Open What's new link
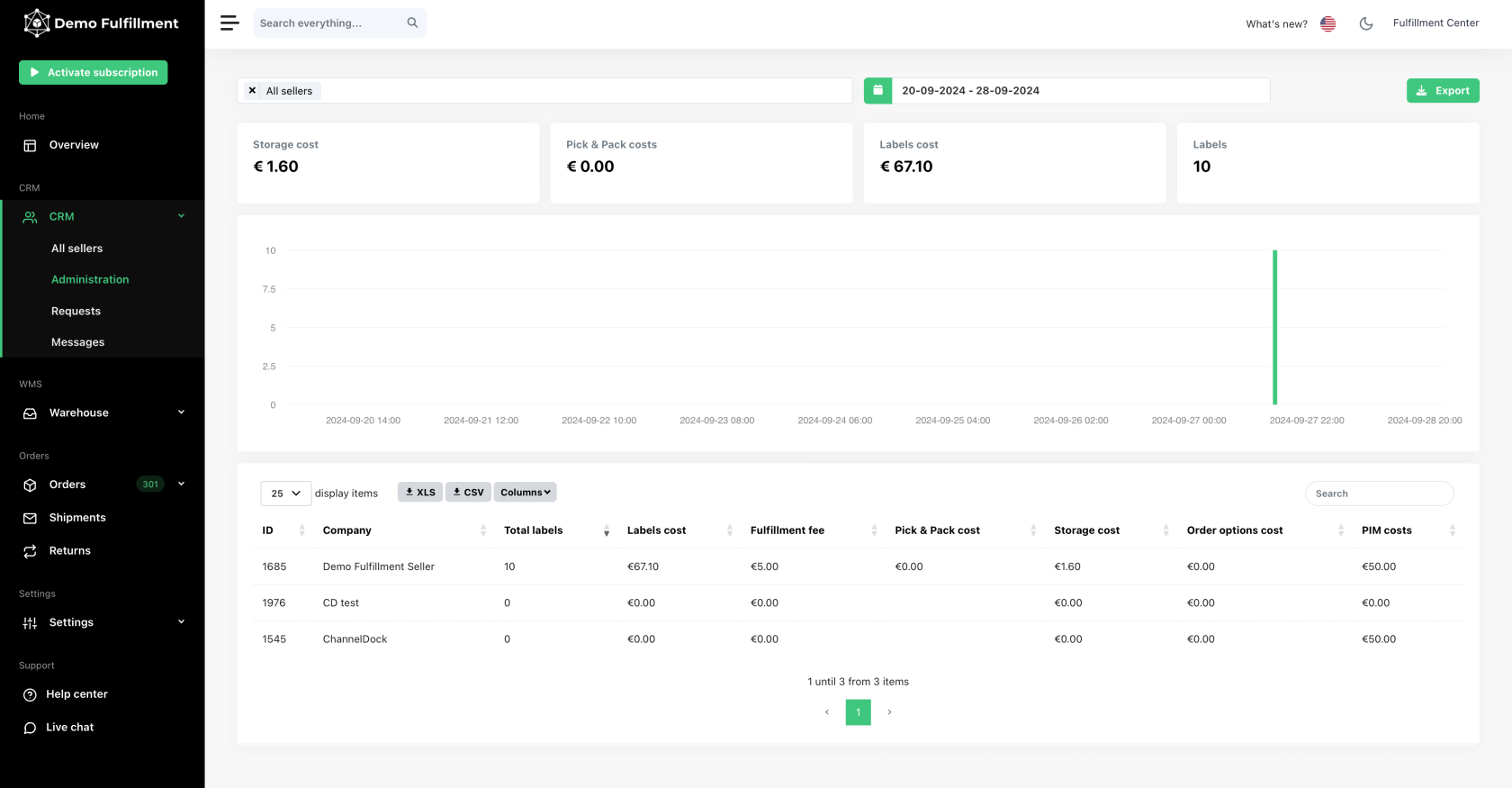Viewport: 1512px width, 788px height. pyautogui.click(x=1276, y=24)
